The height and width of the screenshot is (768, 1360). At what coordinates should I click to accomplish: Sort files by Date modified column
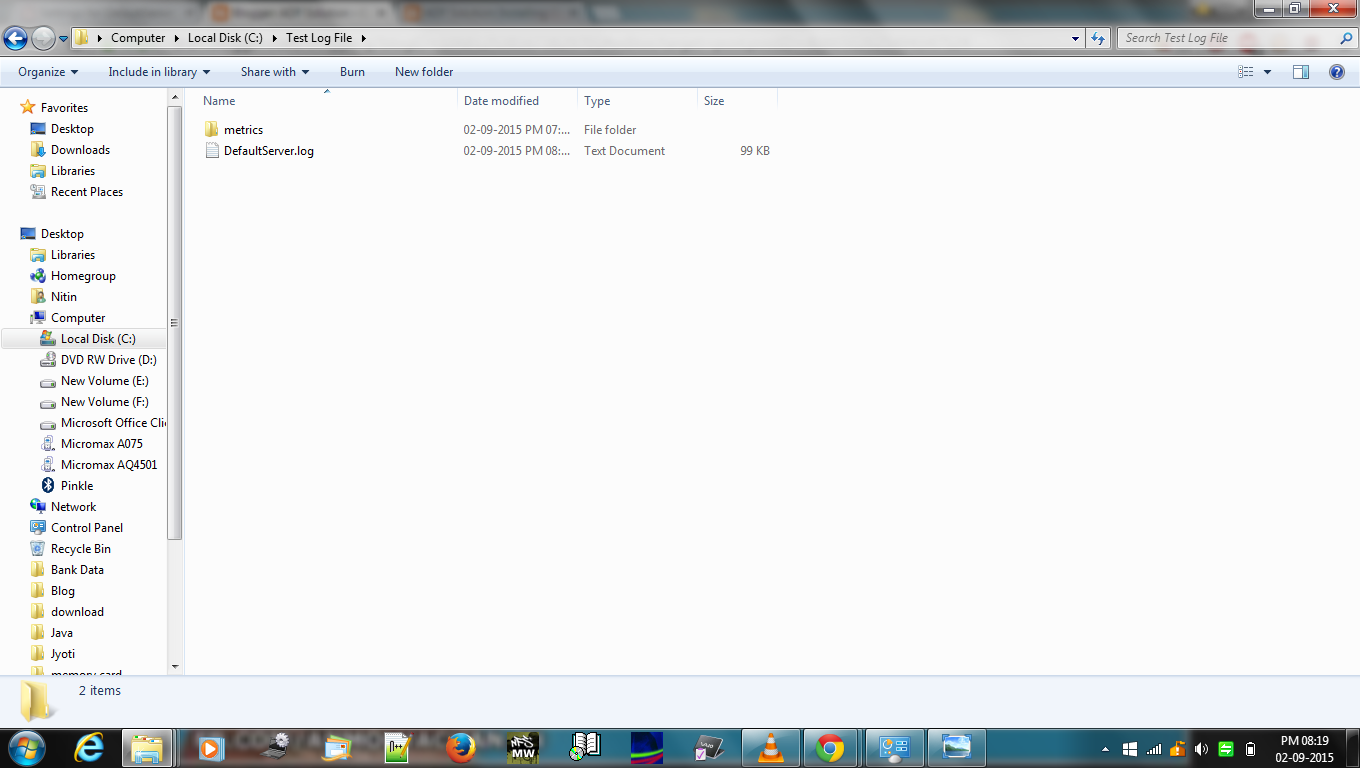point(518,101)
